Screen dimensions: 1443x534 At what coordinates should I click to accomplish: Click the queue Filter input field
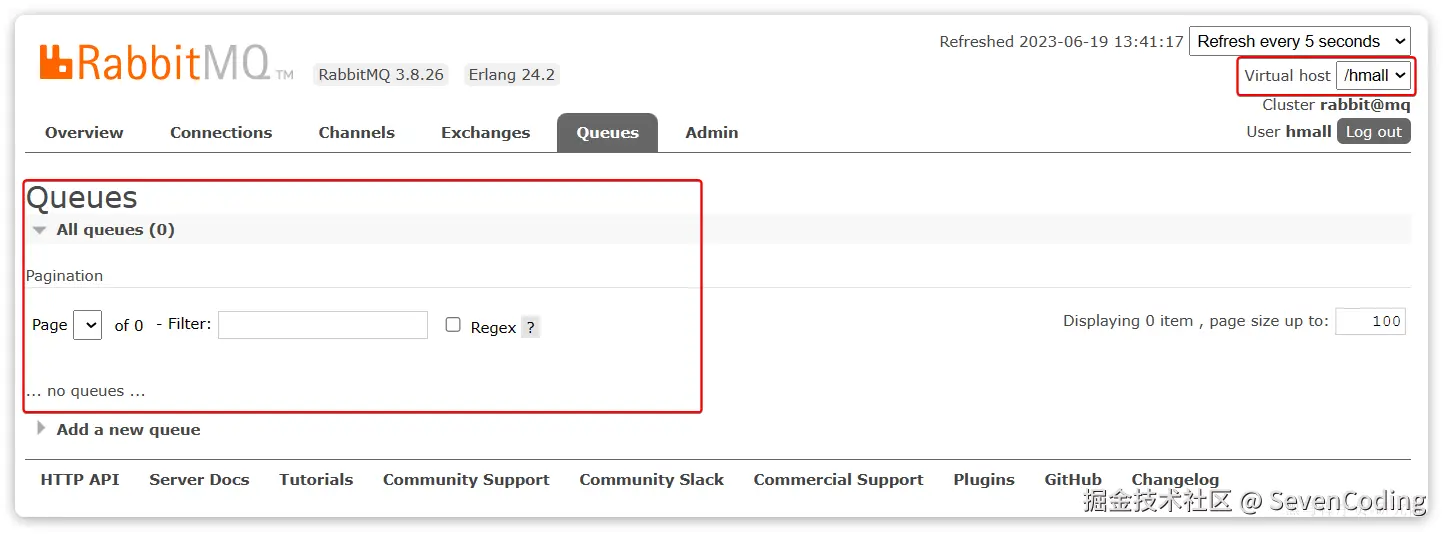click(323, 325)
